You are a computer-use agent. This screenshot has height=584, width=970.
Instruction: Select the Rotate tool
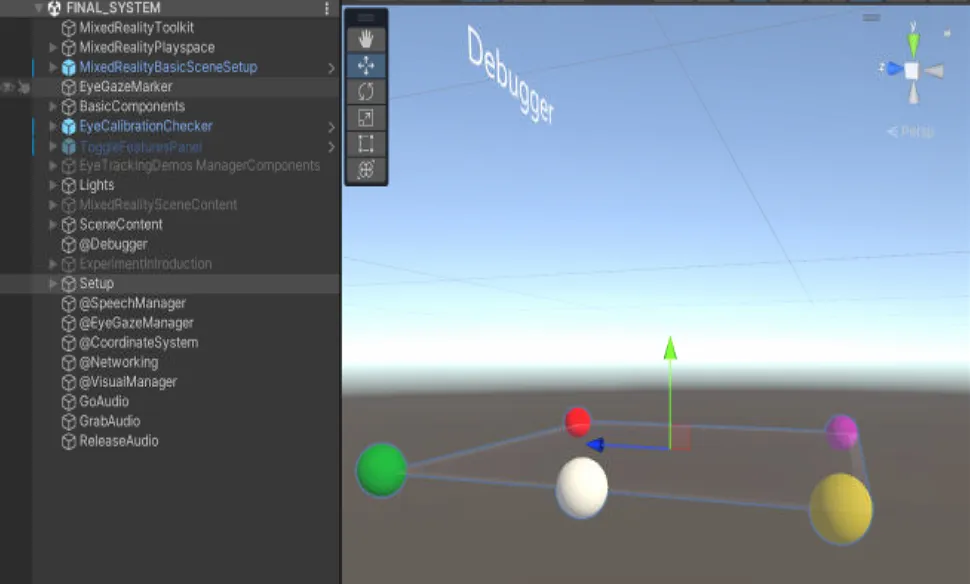click(366, 92)
